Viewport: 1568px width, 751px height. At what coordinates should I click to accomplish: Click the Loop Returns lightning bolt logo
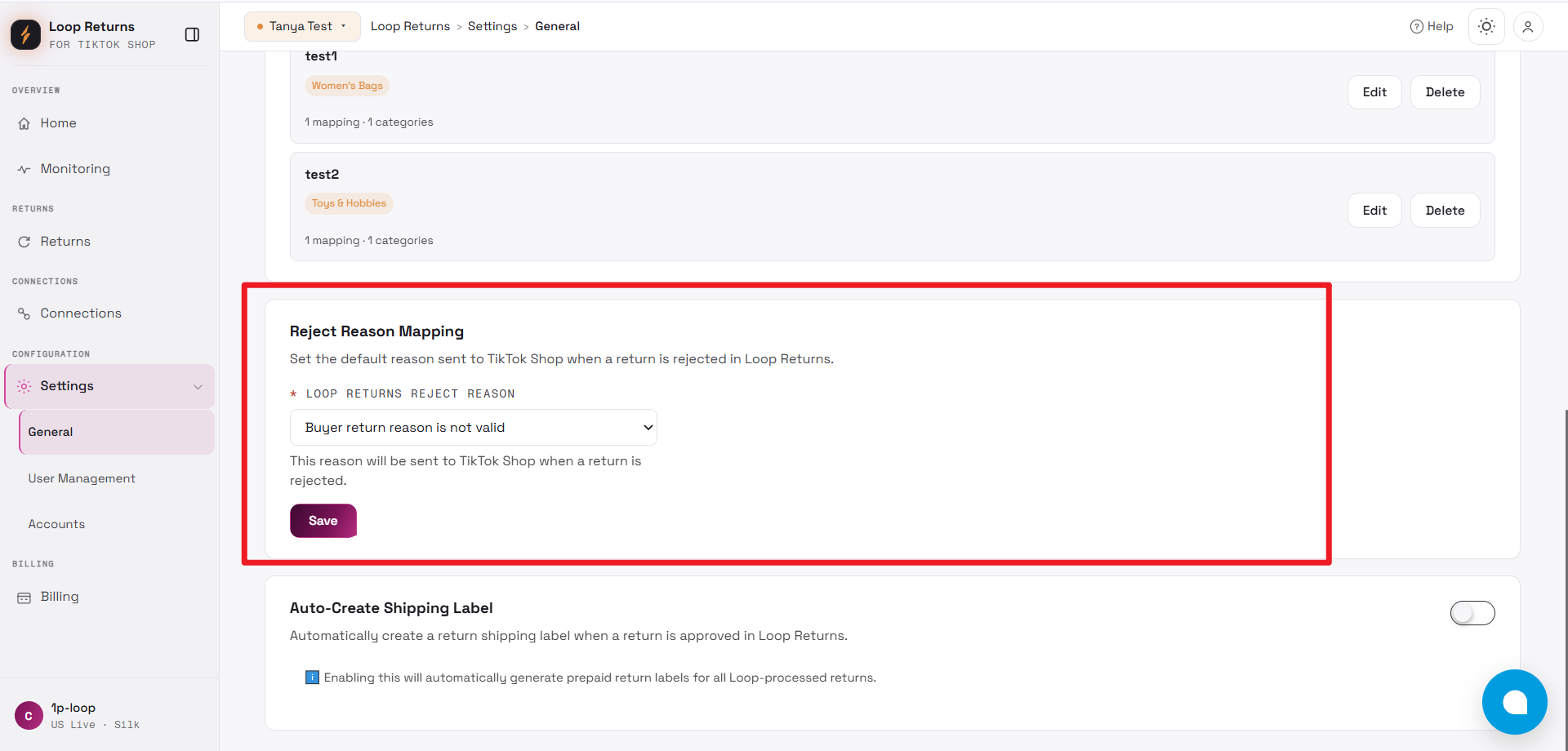pos(25,34)
